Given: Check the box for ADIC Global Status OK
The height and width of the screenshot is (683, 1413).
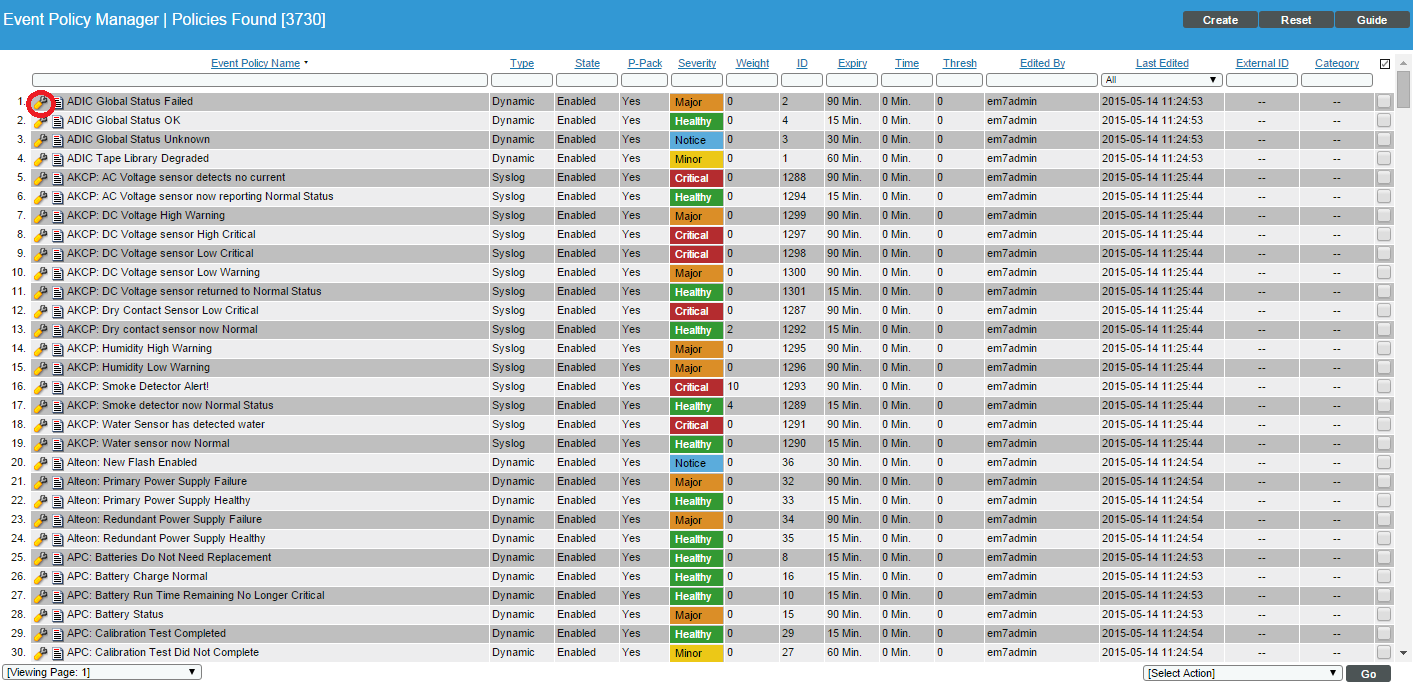Looking at the screenshot, I should [1383, 121].
